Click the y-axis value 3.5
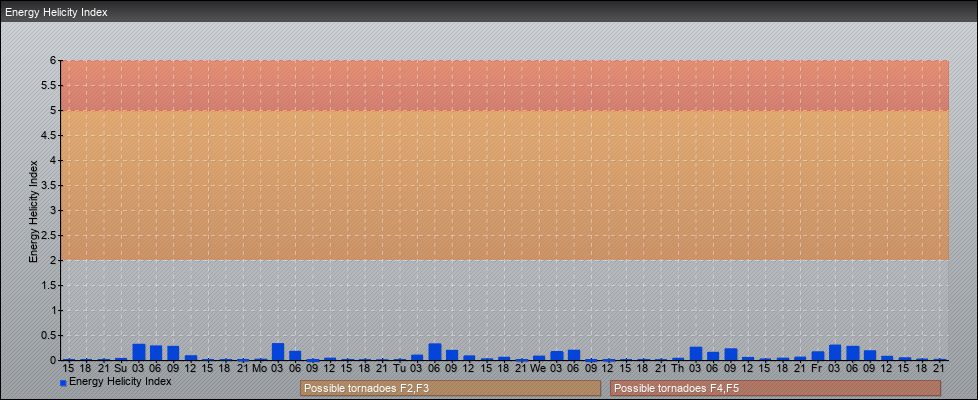The width and height of the screenshot is (978, 400). coord(49,185)
